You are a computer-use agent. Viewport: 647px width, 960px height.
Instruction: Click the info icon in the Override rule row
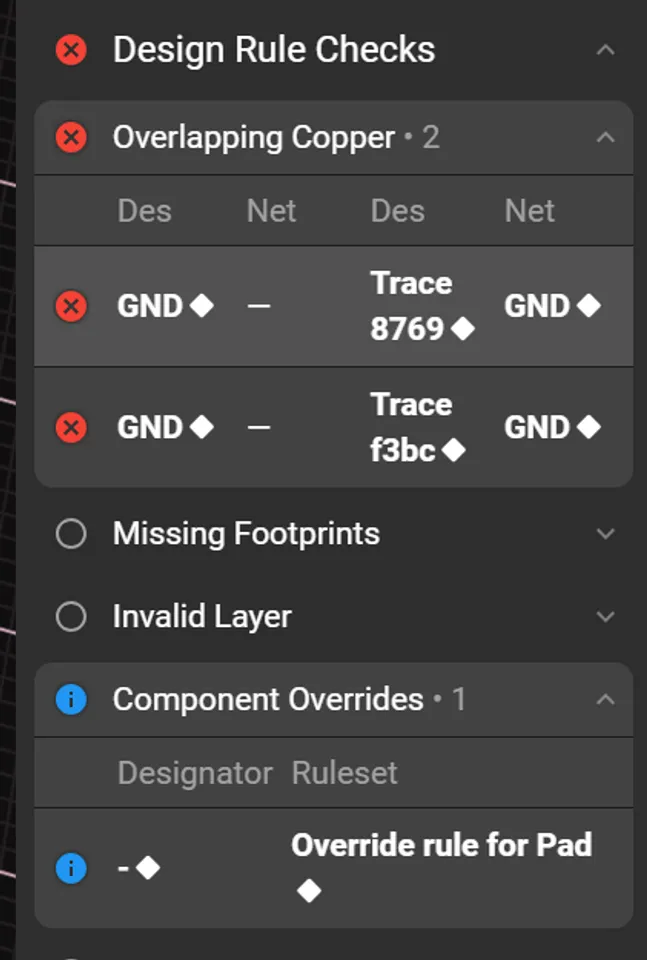coord(71,868)
